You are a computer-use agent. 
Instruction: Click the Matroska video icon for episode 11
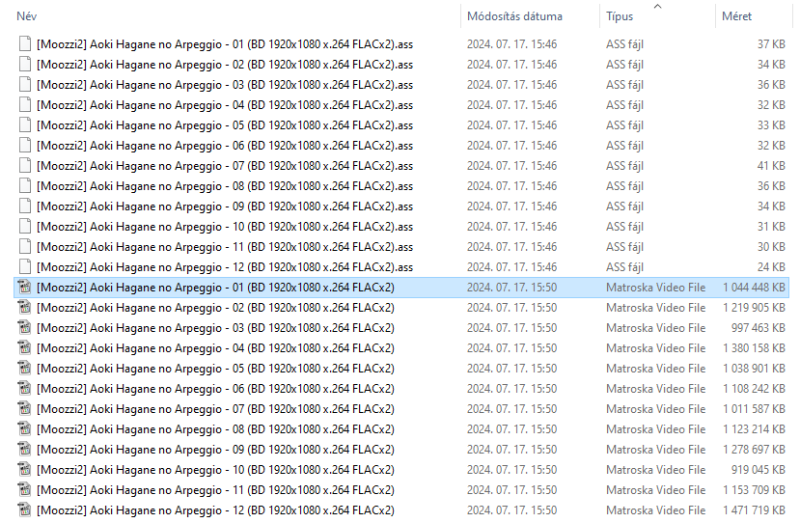point(24,490)
